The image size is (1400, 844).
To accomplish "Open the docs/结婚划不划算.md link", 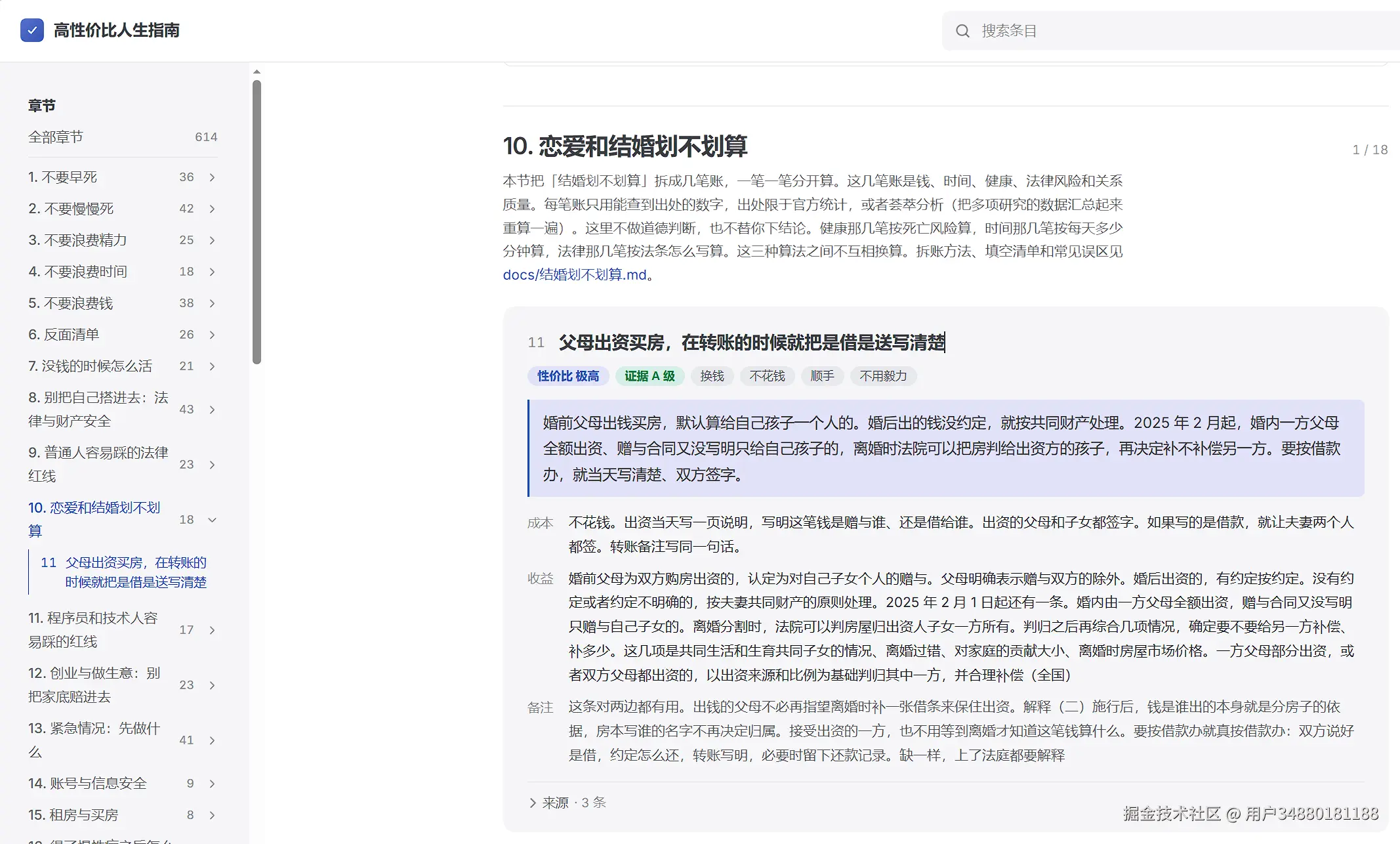I will click(x=575, y=275).
